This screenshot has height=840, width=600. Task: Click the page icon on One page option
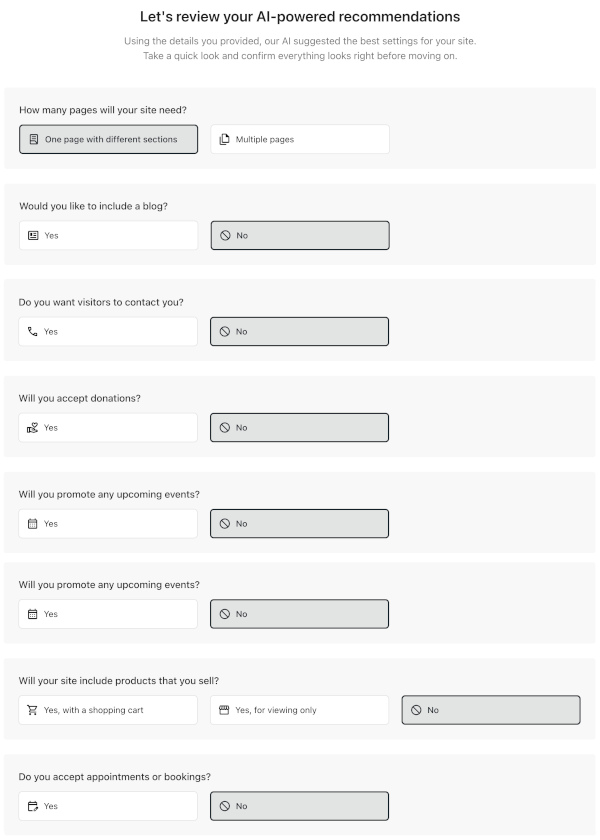point(33,139)
